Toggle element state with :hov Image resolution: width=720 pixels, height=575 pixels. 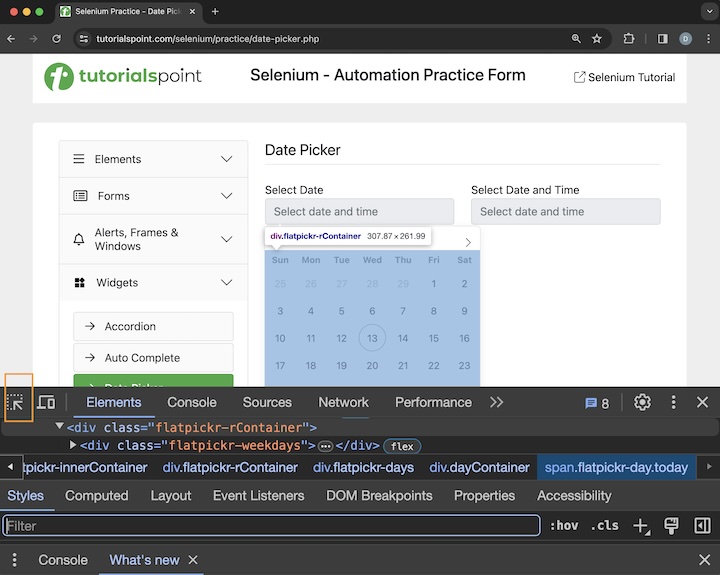pos(564,526)
